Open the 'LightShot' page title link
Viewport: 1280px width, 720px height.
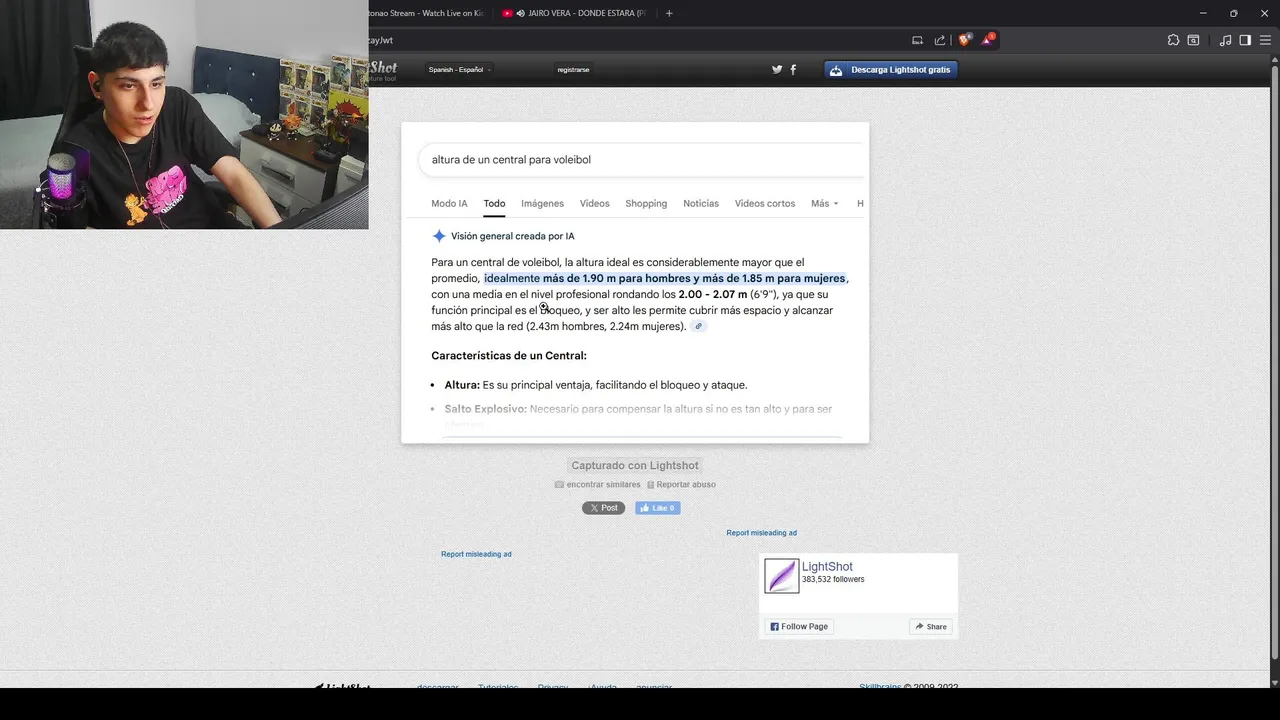[827, 567]
